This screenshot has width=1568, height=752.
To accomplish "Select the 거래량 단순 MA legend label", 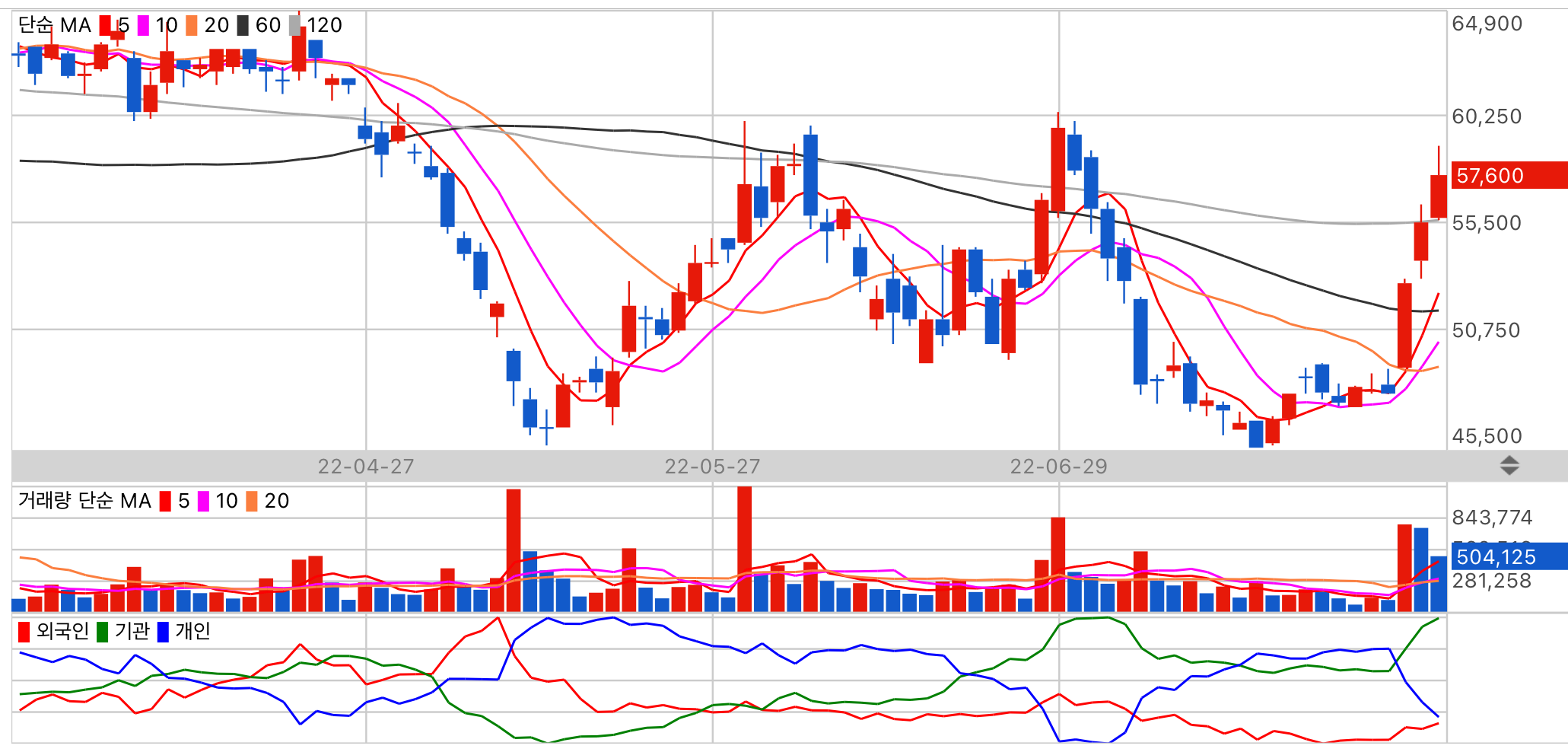I will click(x=84, y=501).
